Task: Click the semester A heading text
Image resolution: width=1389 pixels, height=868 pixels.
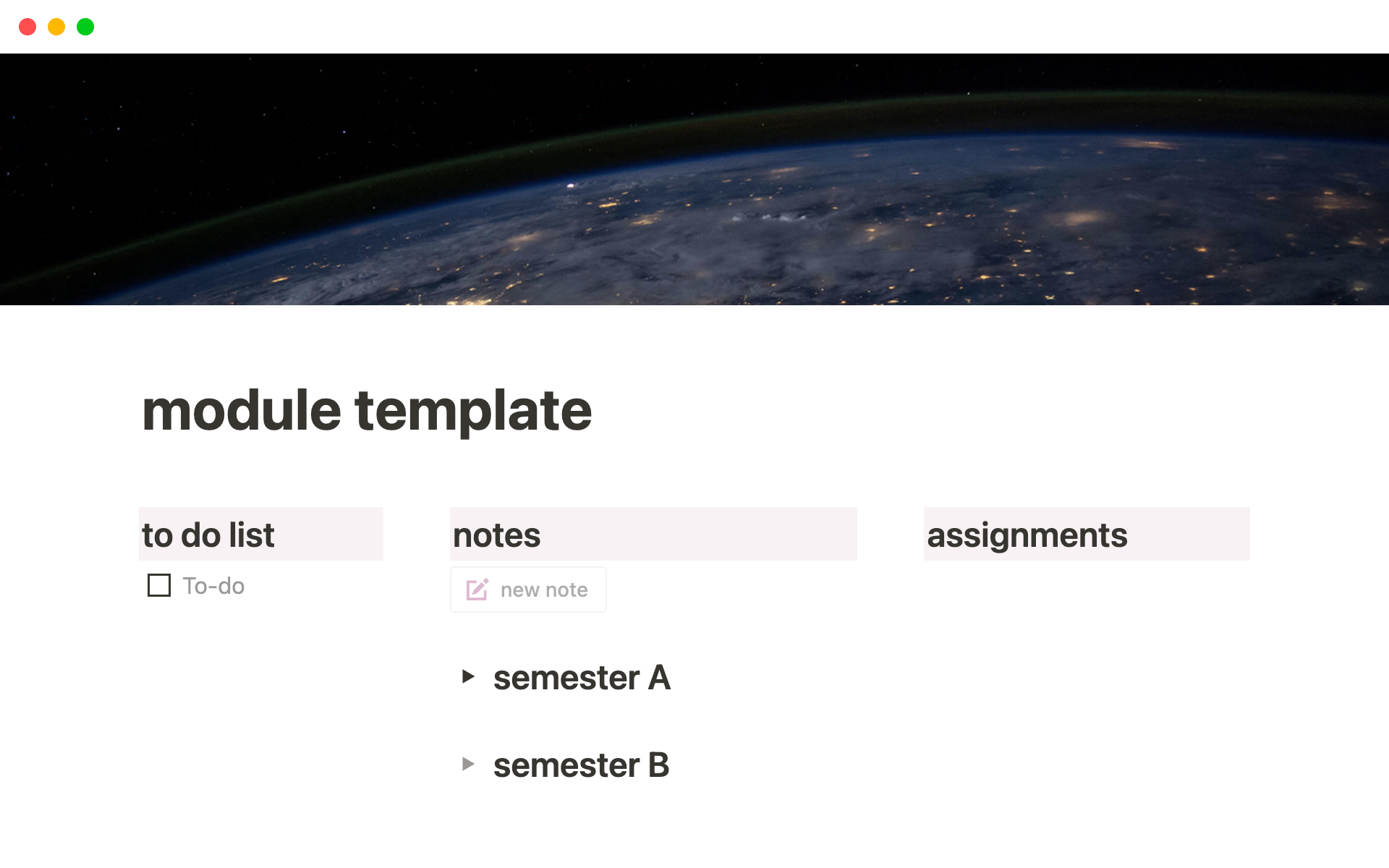Action: pyautogui.click(x=582, y=678)
